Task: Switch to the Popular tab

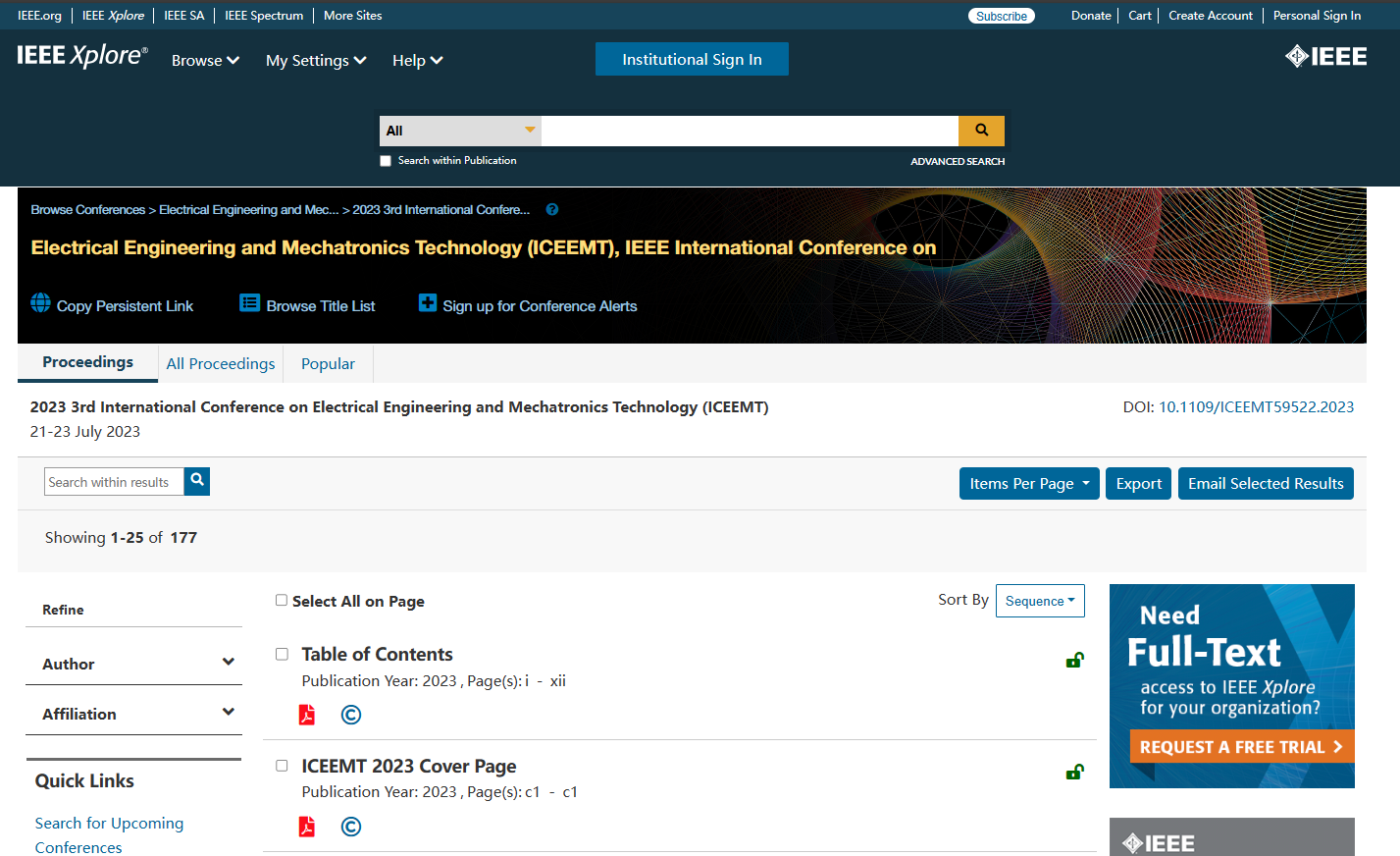Action: click(x=328, y=363)
